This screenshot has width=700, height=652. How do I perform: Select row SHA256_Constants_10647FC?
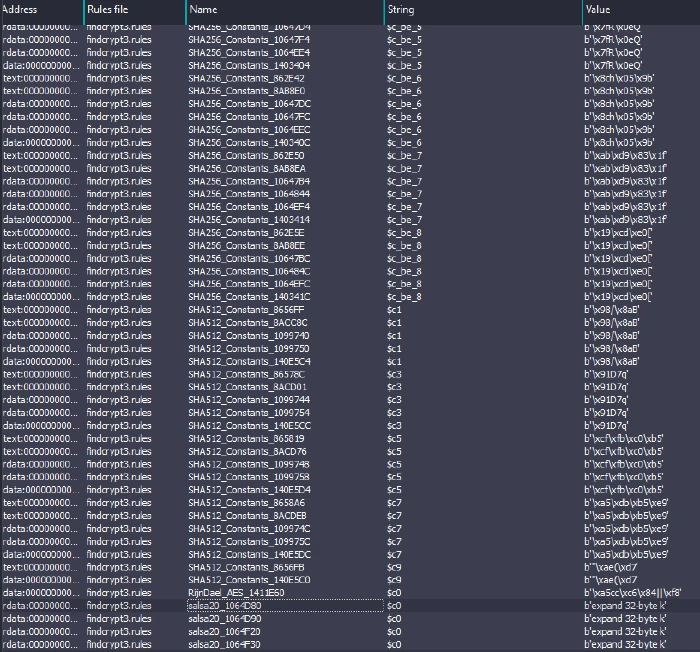350,117
